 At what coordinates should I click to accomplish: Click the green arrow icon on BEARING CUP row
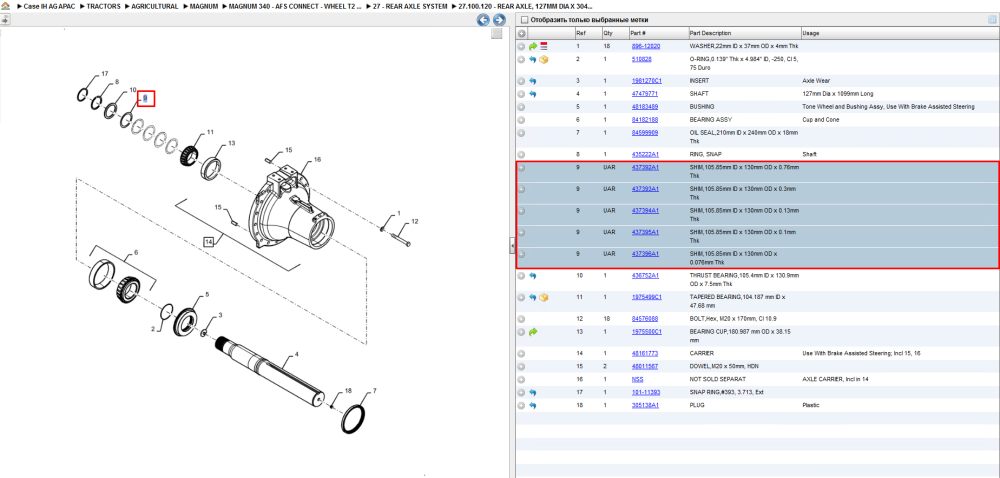pyautogui.click(x=533, y=331)
